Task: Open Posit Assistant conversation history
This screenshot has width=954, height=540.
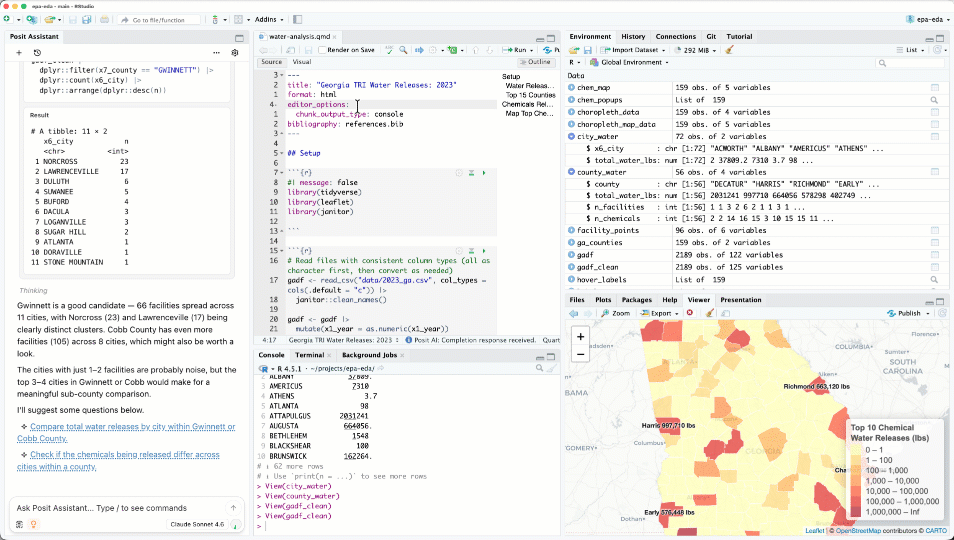Action: pyautogui.click(x=37, y=53)
